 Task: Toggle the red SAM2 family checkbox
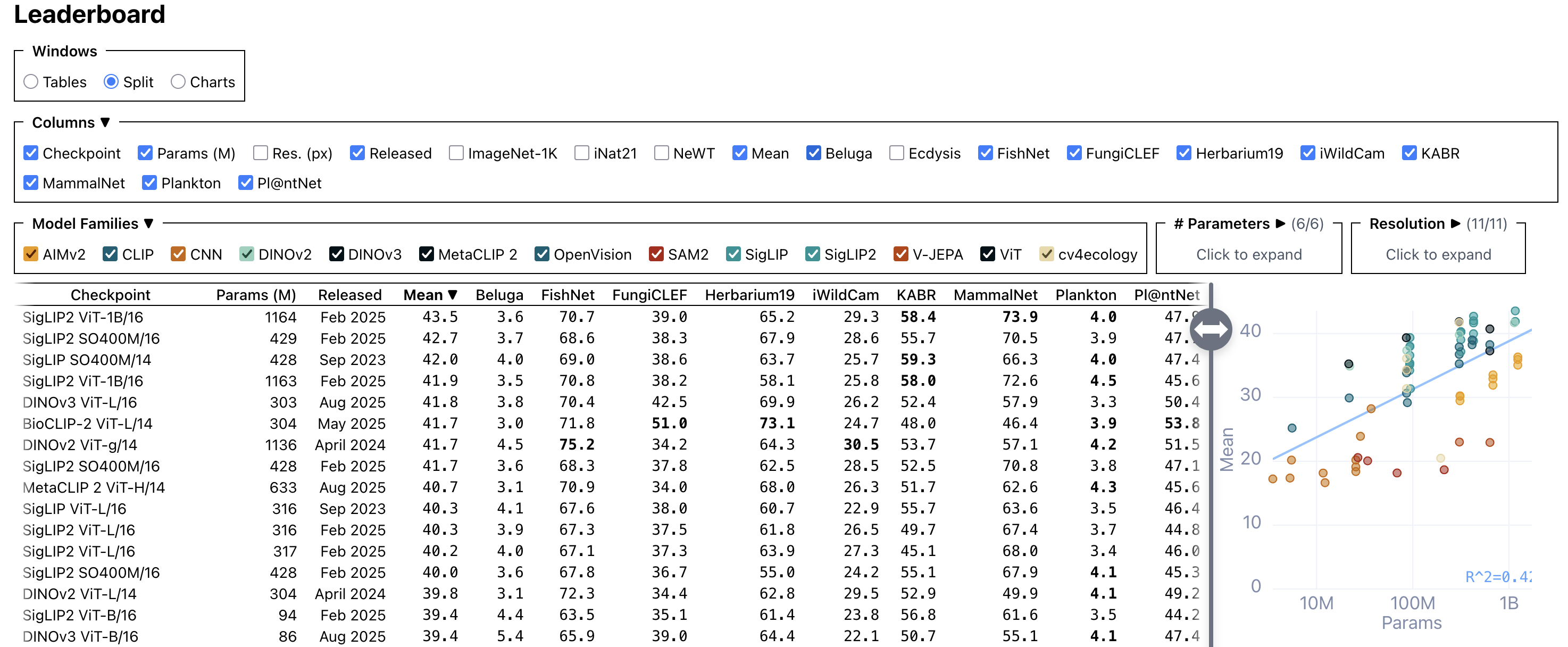[x=656, y=254]
